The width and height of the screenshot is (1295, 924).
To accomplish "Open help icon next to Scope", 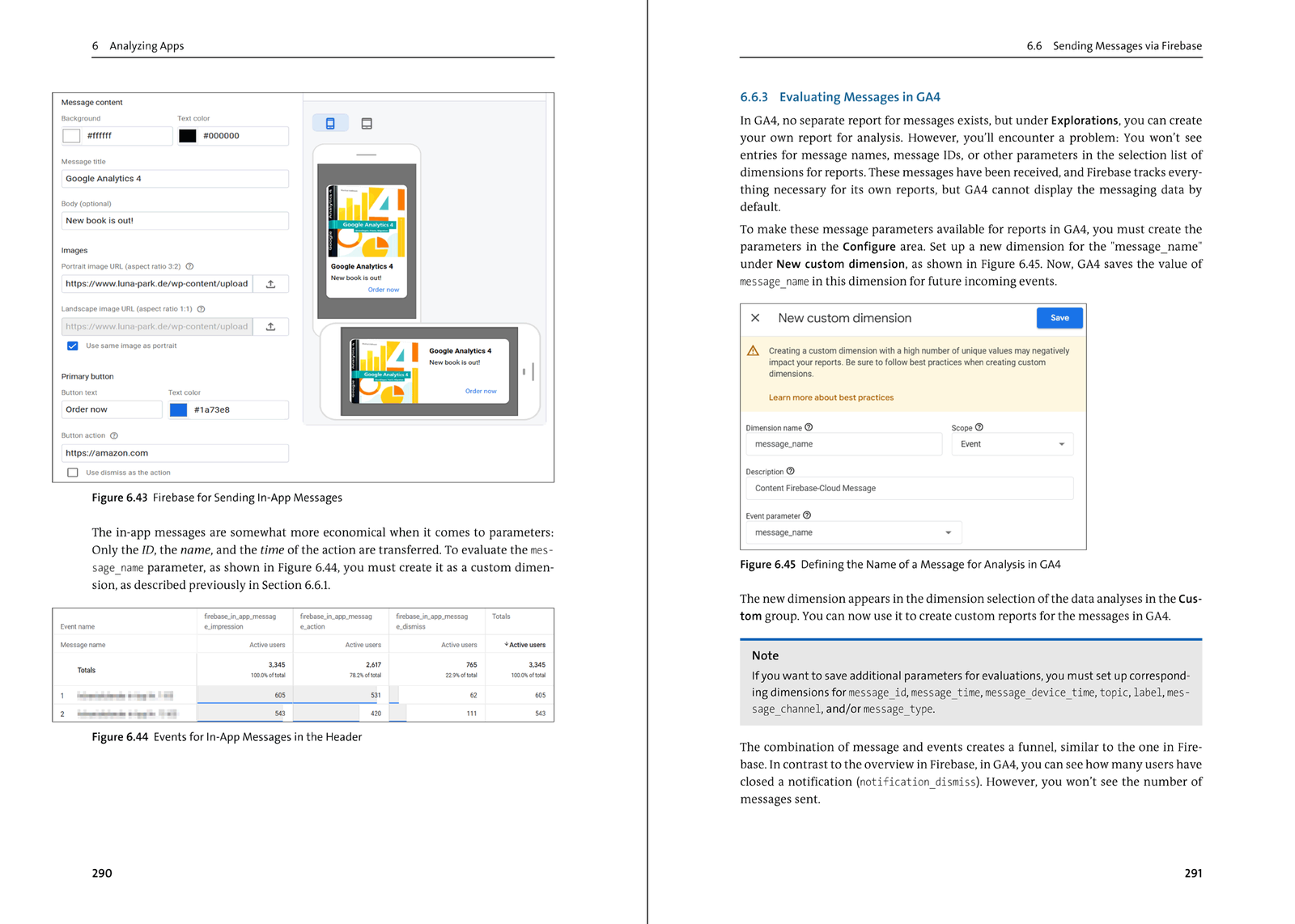I will coord(979,427).
